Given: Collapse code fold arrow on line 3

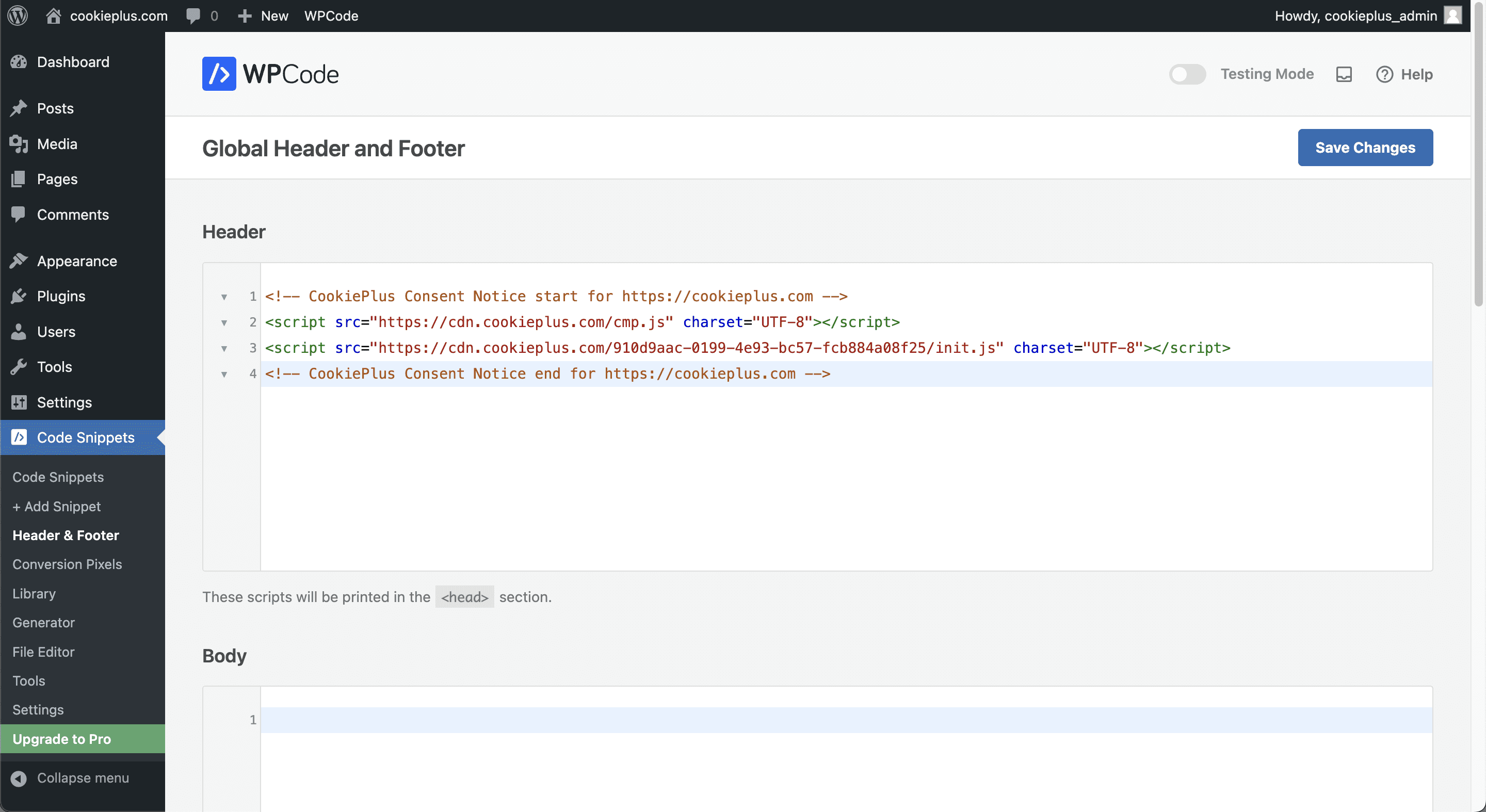Looking at the screenshot, I should point(224,348).
